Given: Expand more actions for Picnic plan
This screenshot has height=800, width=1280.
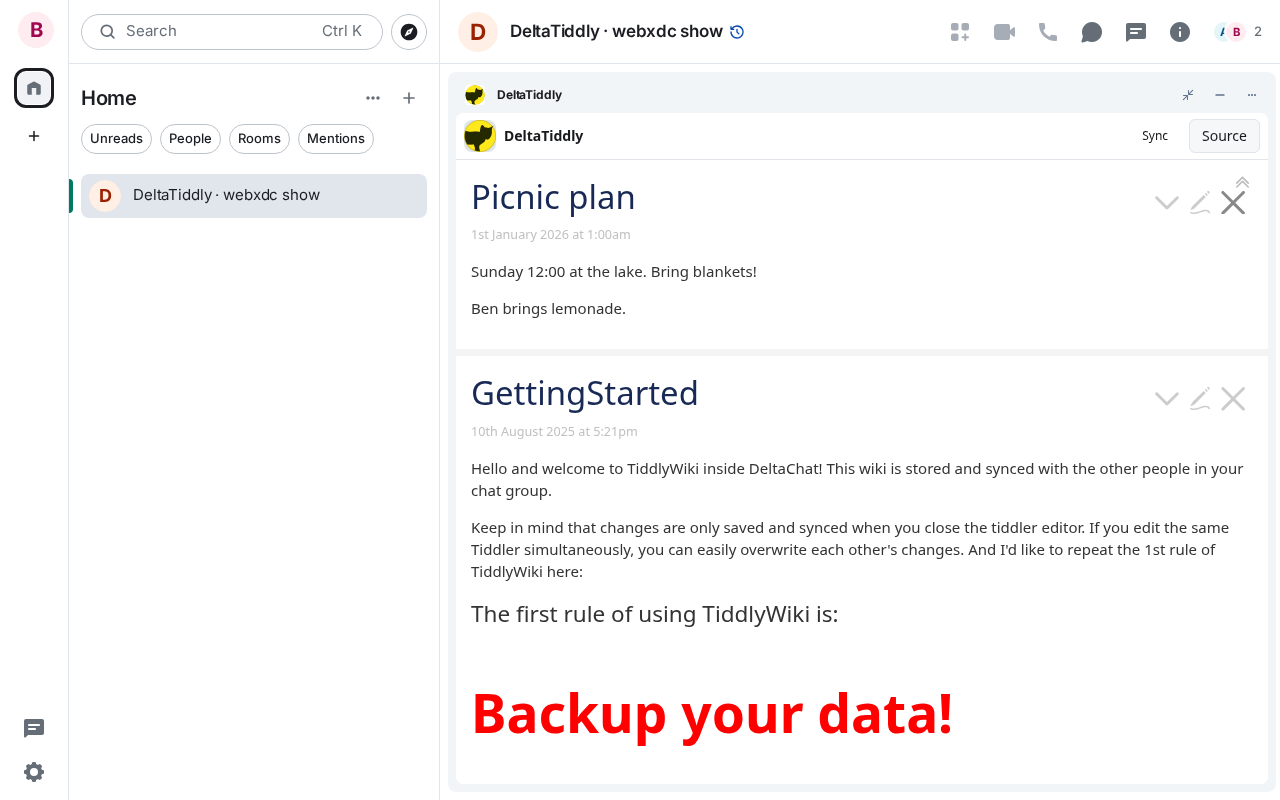Looking at the screenshot, I should point(1167,203).
